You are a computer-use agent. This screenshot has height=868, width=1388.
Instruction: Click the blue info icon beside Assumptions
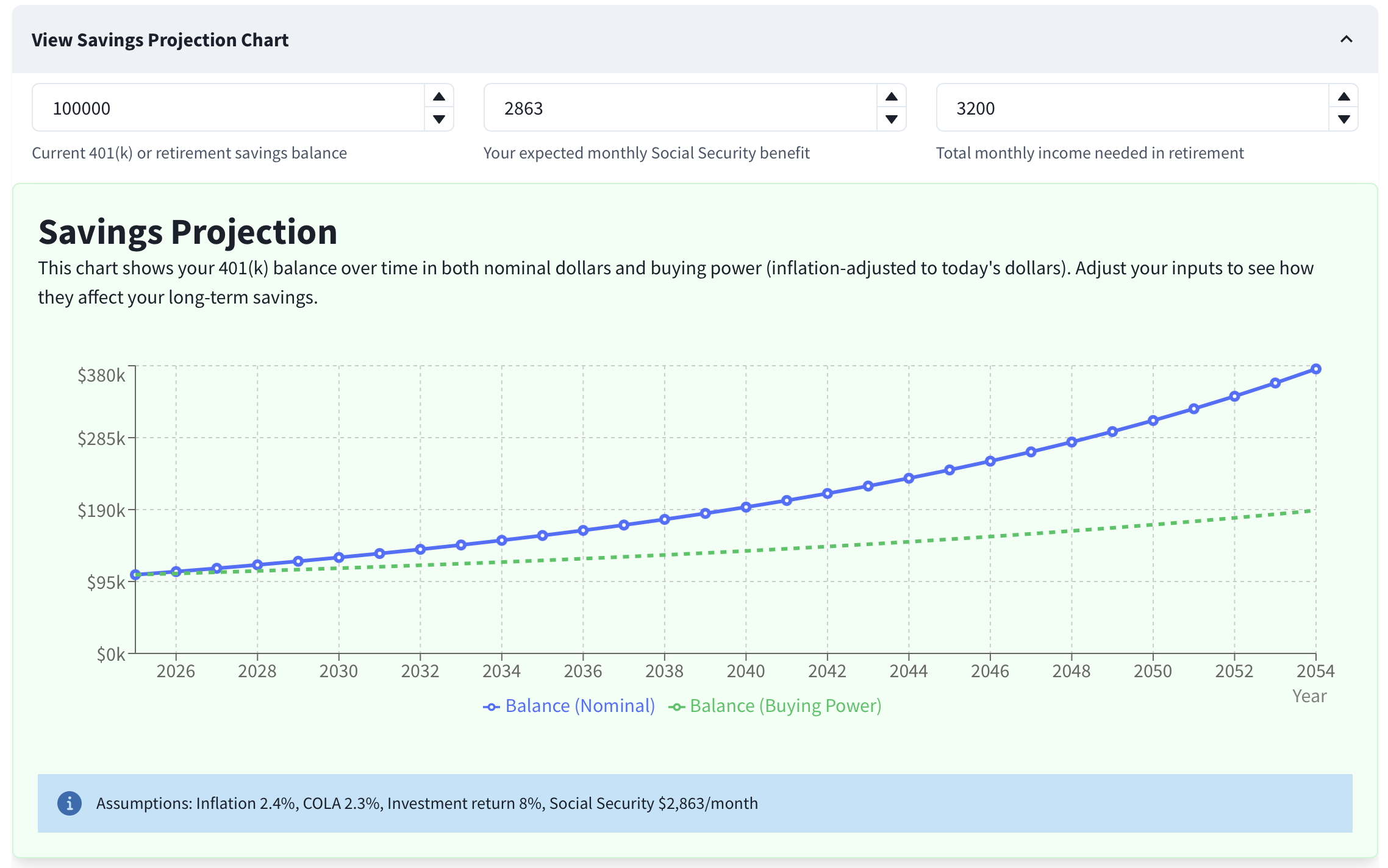[x=70, y=803]
